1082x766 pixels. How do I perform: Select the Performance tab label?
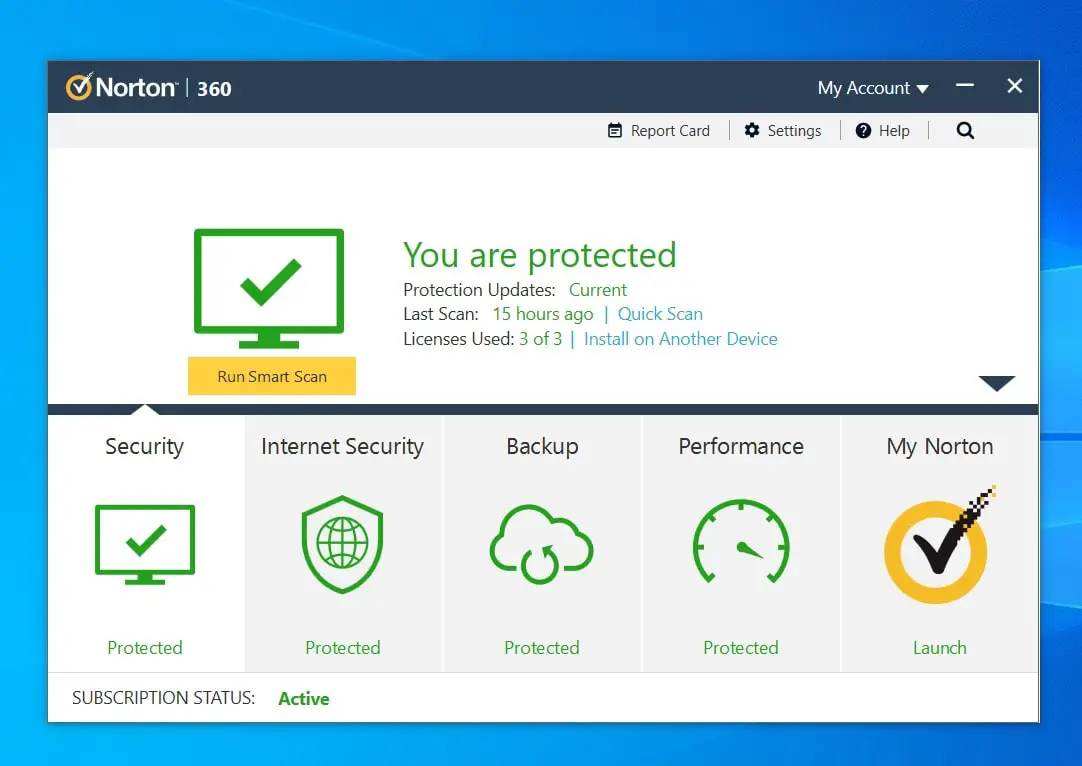pyautogui.click(x=741, y=447)
